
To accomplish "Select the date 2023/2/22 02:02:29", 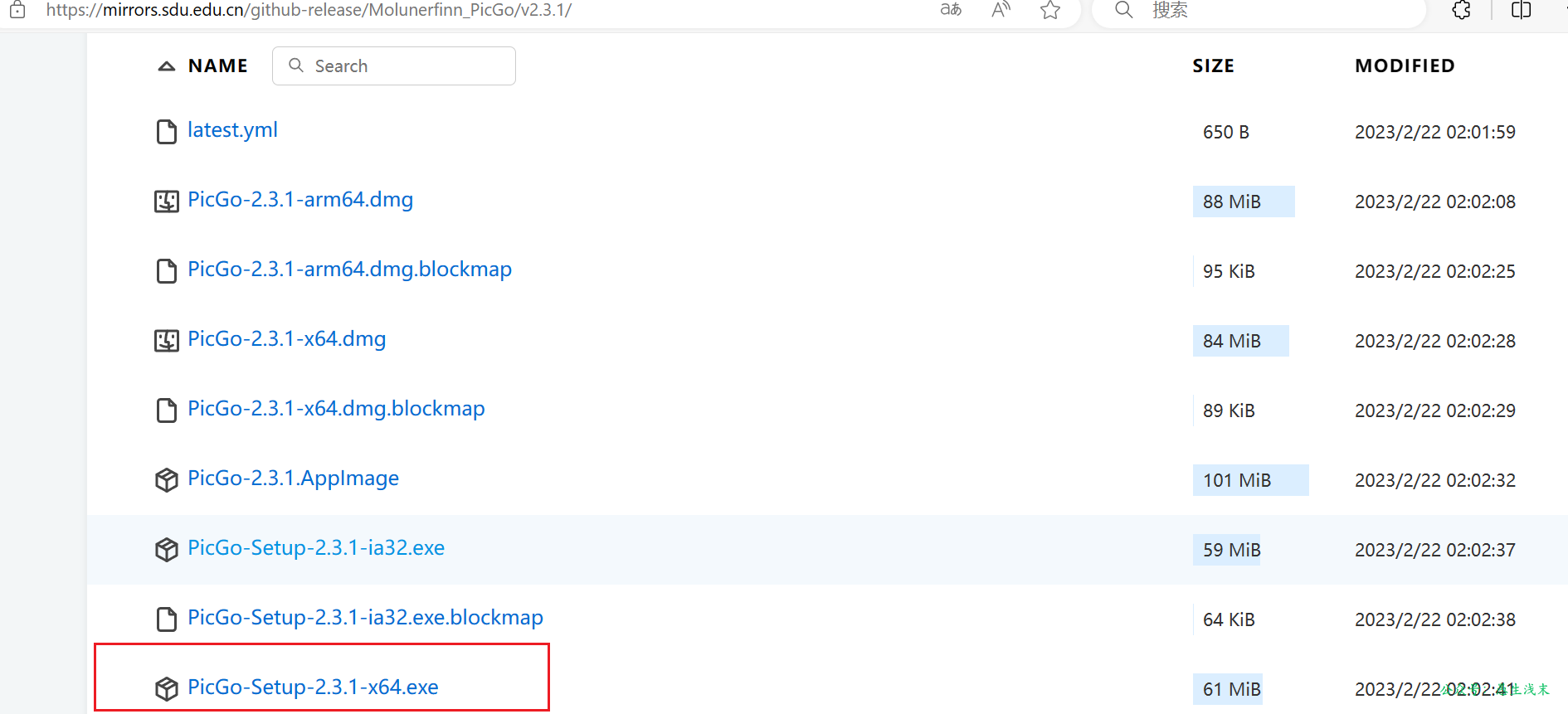I will click(1435, 410).
